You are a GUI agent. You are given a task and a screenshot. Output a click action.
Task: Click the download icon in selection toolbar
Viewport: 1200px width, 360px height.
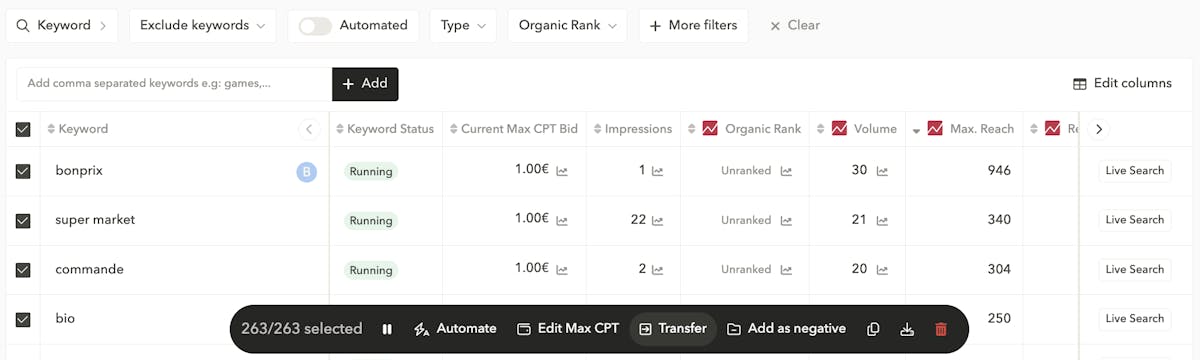(x=907, y=329)
